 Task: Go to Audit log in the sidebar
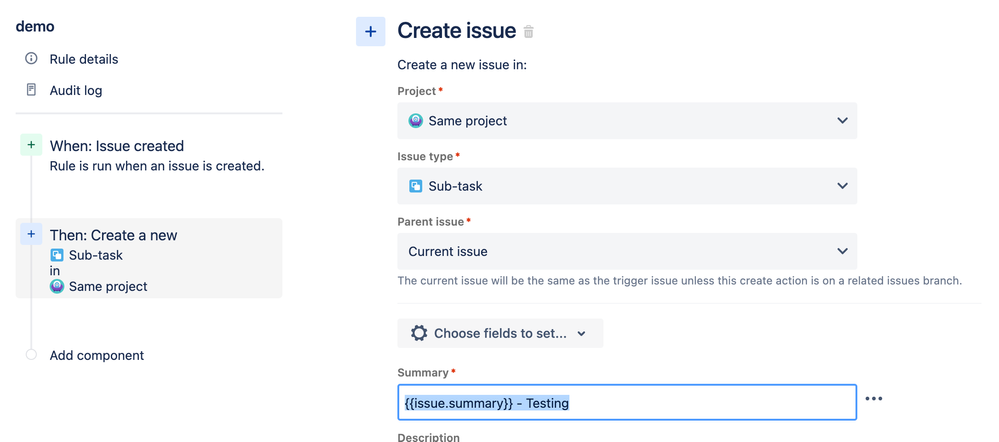(x=76, y=90)
